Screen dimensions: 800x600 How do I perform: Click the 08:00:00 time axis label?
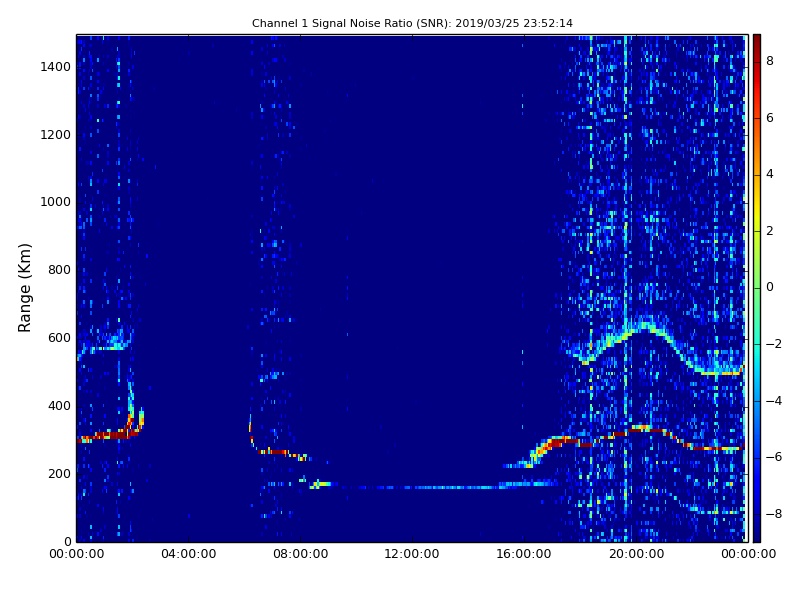pos(301,554)
